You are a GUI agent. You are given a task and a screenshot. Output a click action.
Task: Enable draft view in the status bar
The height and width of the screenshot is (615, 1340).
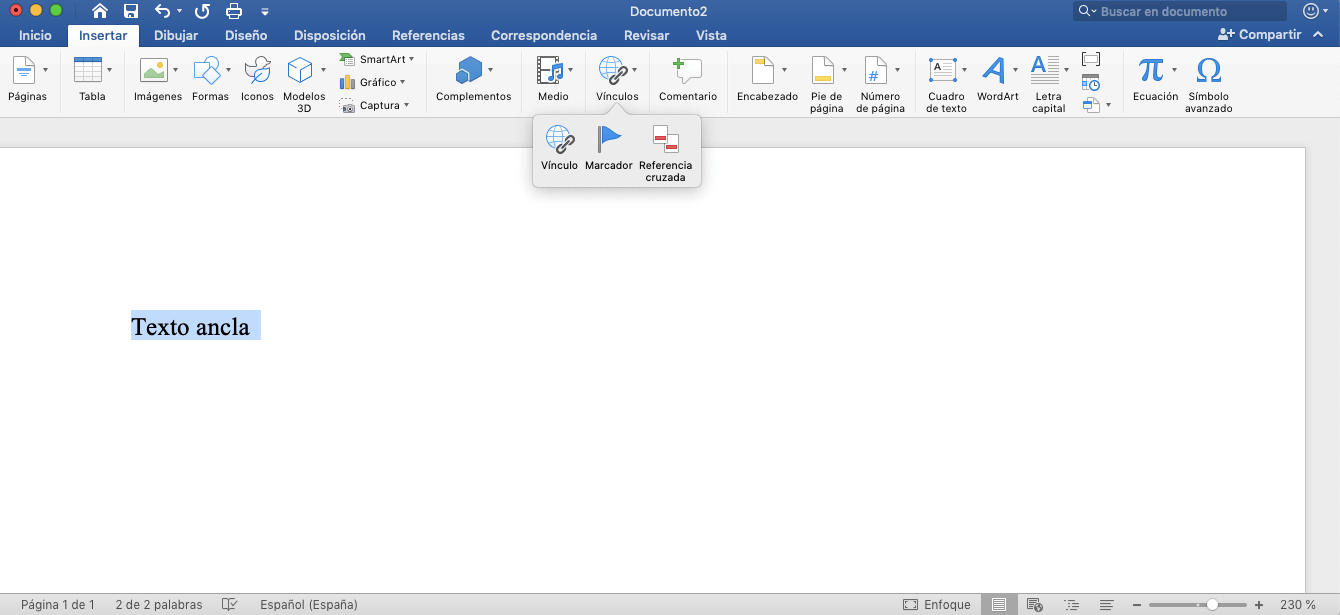pyautogui.click(x=1106, y=604)
